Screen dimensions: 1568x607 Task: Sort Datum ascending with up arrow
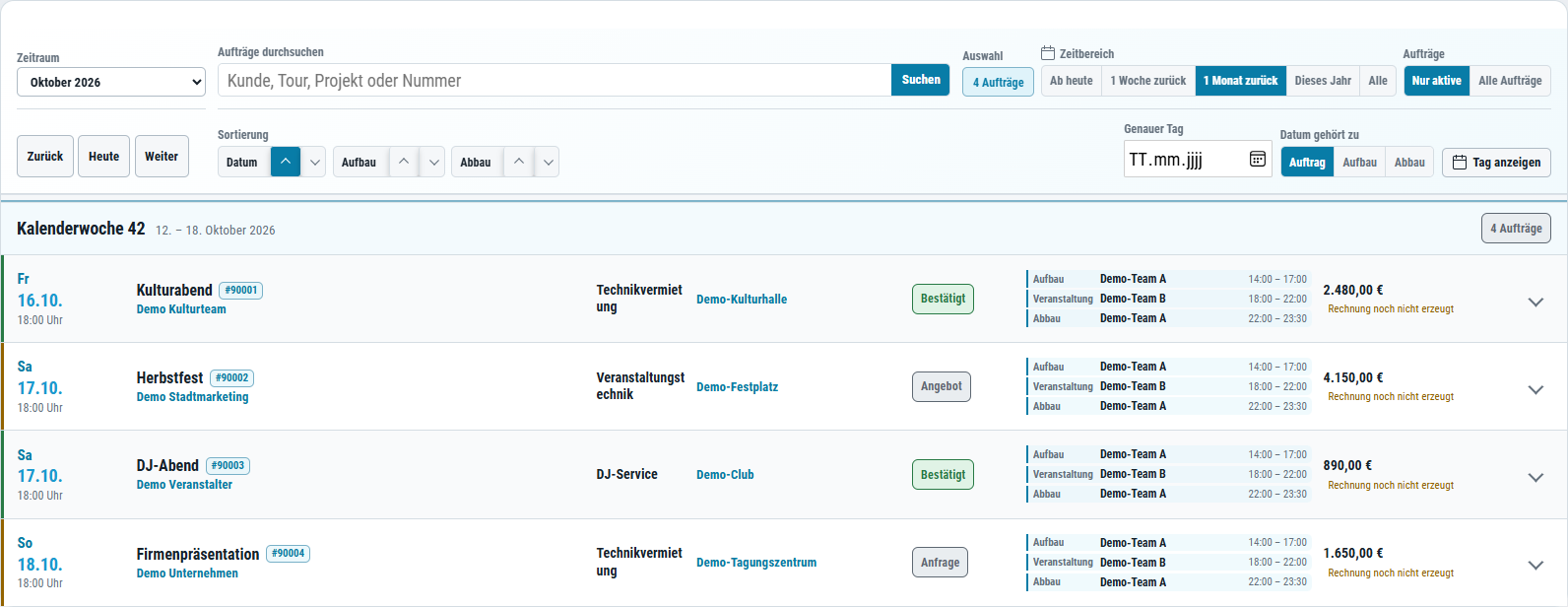[286, 162]
